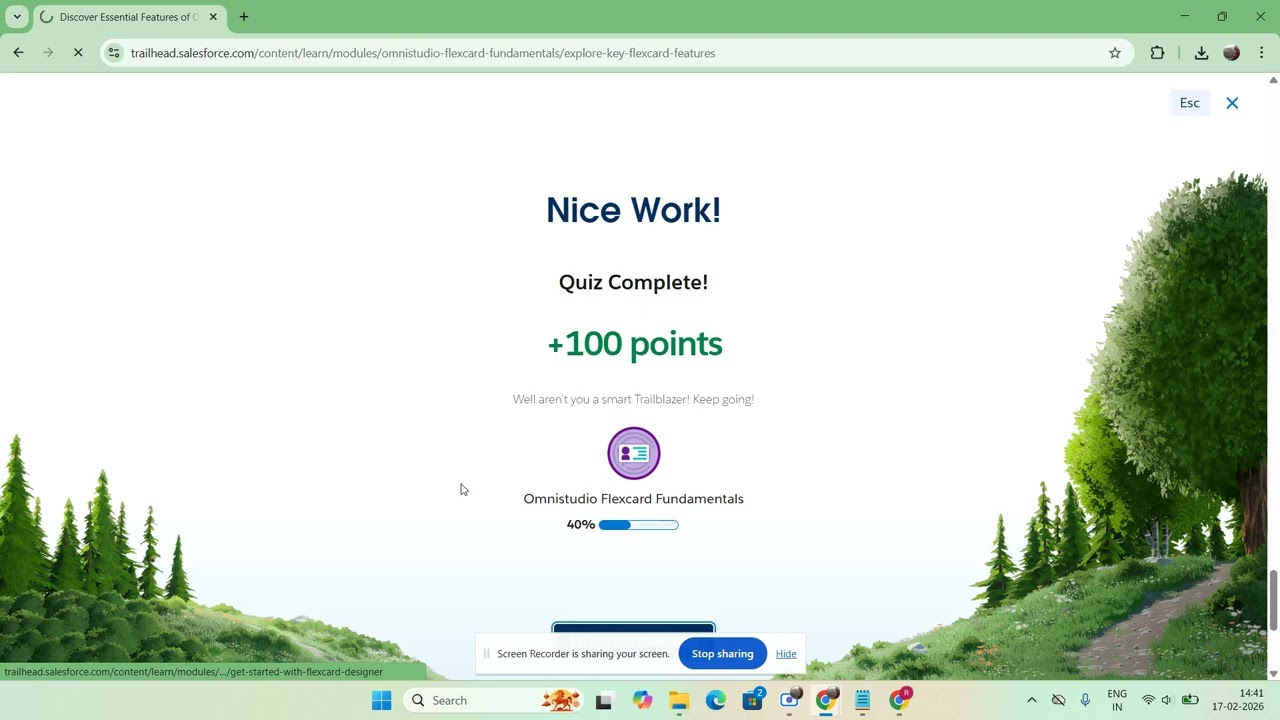Image resolution: width=1280 pixels, height=720 pixels.
Task: Launch Copilot from the taskbar
Action: (642, 700)
